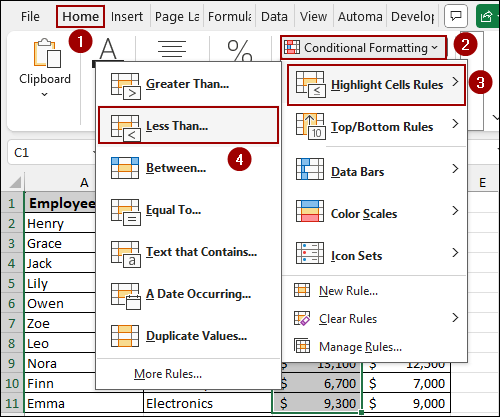Viewport: 500px width, 417px height.
Task: Open the Alignment group lines icon
Action: tap(172, 49)
